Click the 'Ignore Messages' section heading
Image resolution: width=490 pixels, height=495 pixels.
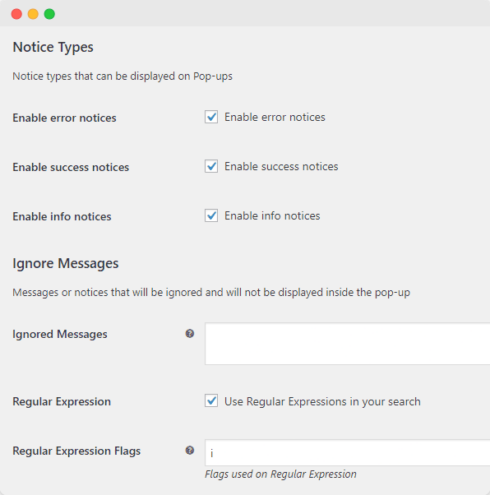pyautogui.click(x=66, y=263)
